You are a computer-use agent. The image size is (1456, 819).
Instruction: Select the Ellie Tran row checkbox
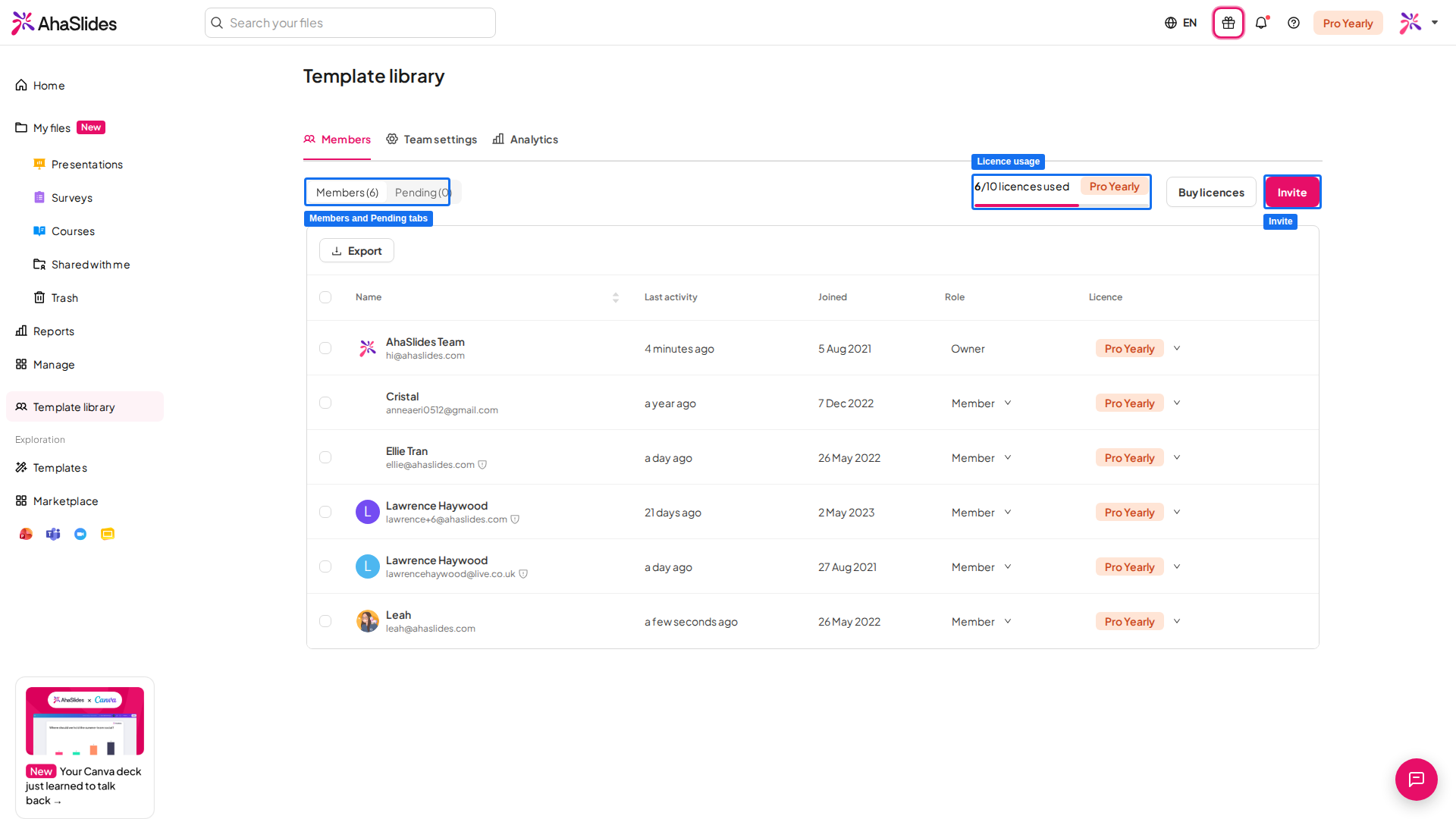325,457
